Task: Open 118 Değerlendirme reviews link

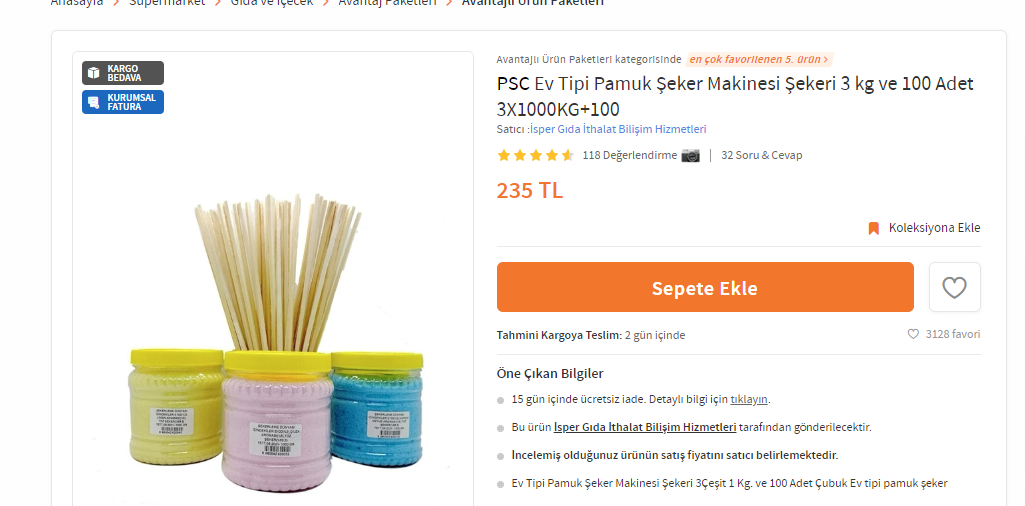Action: click(630, 156)
